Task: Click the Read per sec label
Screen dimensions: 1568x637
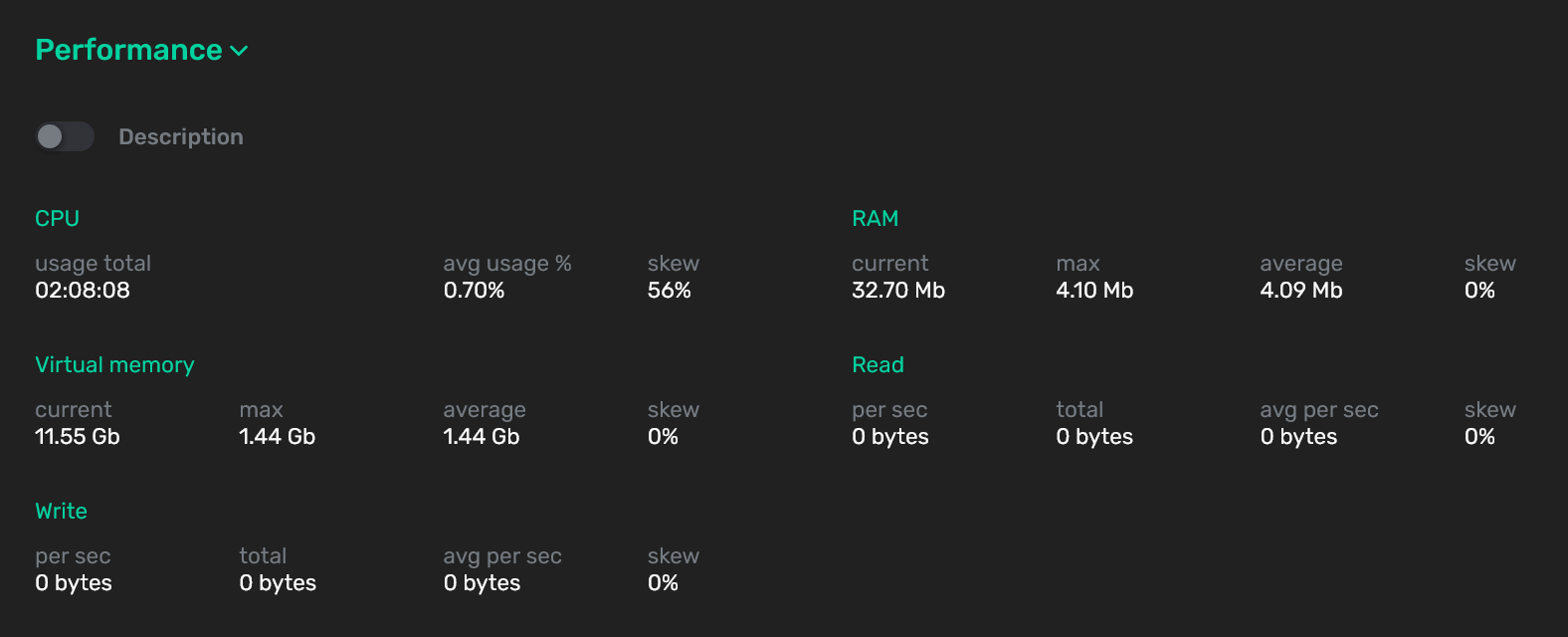Action: (889, 410)
